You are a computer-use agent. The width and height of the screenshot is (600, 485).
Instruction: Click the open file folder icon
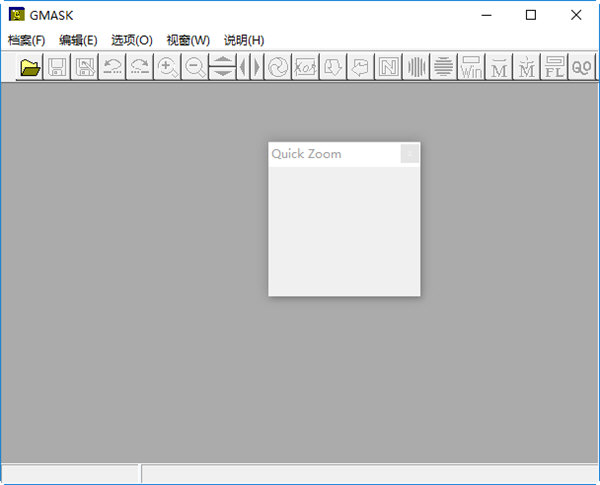(30, 68)
